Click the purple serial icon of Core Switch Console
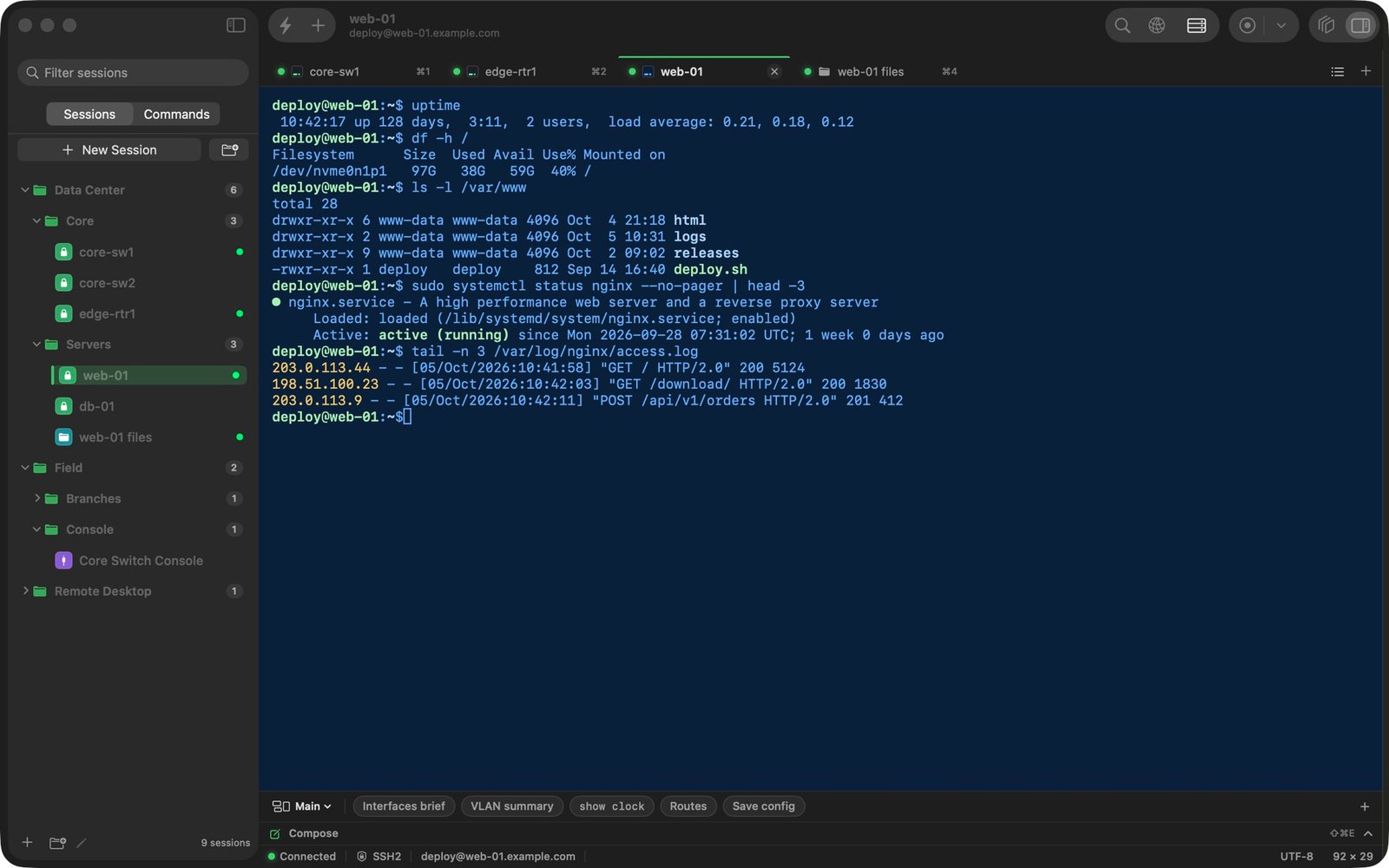Screen dimensions: 1389x868 (63, 561)
